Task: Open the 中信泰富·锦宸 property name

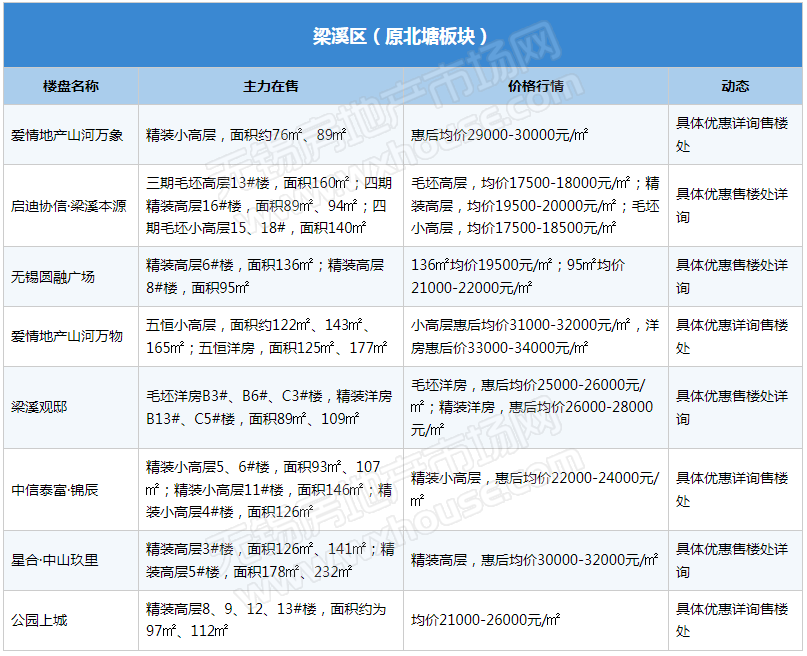Action: pyautogui.click(x=55, y=490)
